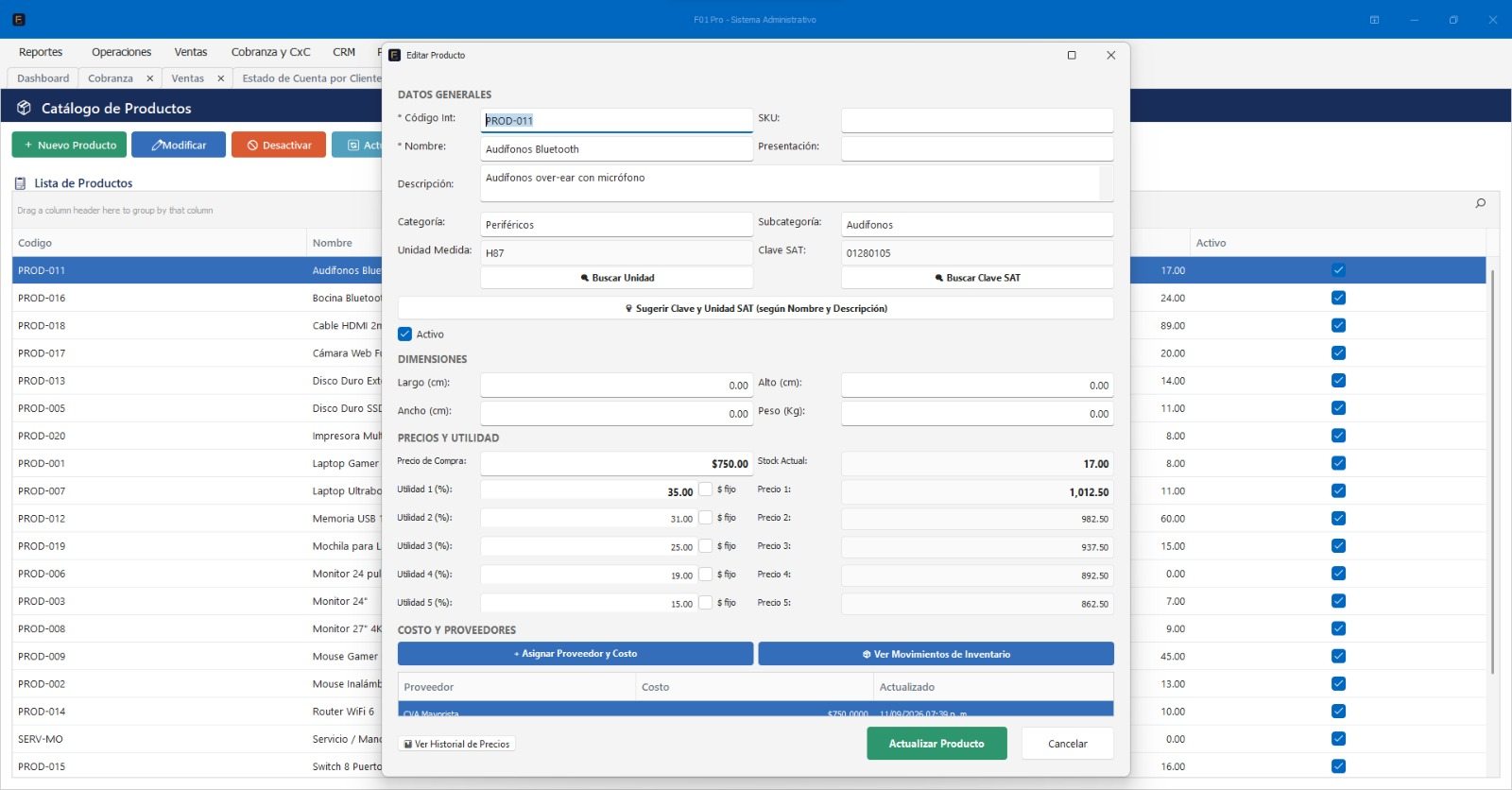This screenshot has height=790, width=1512.
Task: Click the Nombre input field
Action: [x=617, y=148]
